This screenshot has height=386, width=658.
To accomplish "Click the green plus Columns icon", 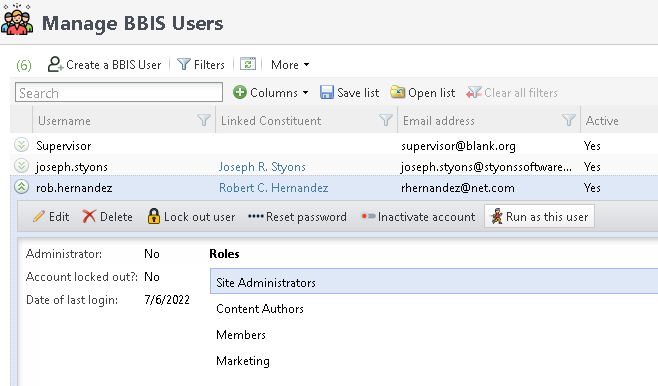I will (240, 92).
